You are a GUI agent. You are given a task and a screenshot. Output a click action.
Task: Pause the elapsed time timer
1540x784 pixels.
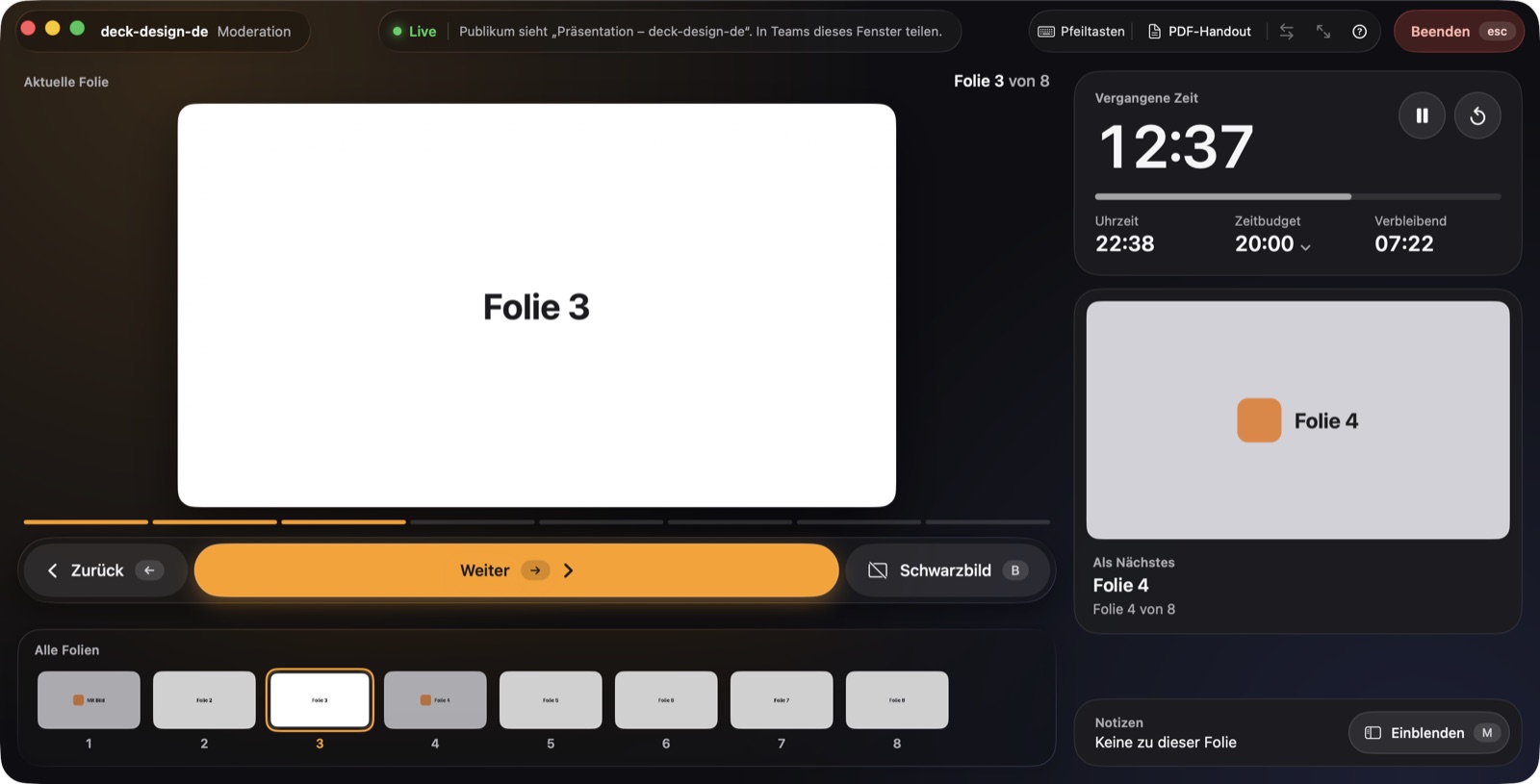(x=1422, y=115)
